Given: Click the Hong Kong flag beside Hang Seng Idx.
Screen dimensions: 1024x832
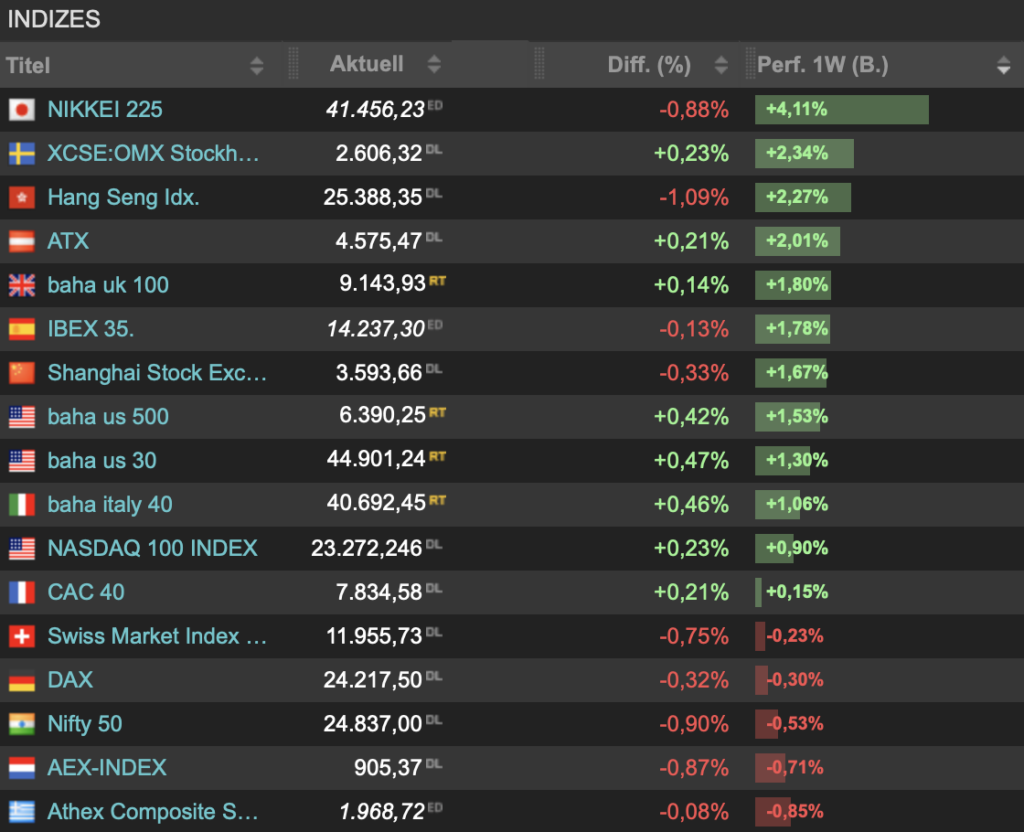Looking at the screenshot, I should click(22, 197).
